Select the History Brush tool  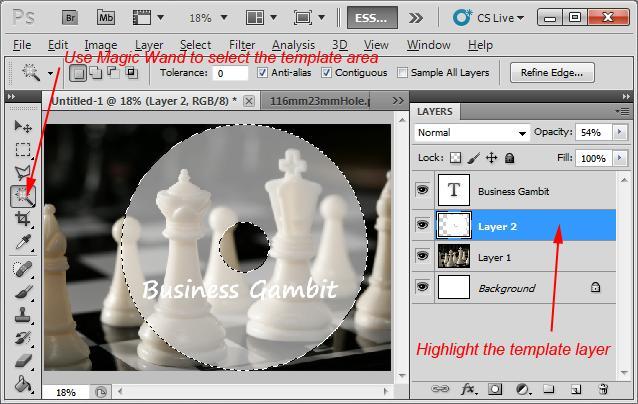[x=23, y=338]
